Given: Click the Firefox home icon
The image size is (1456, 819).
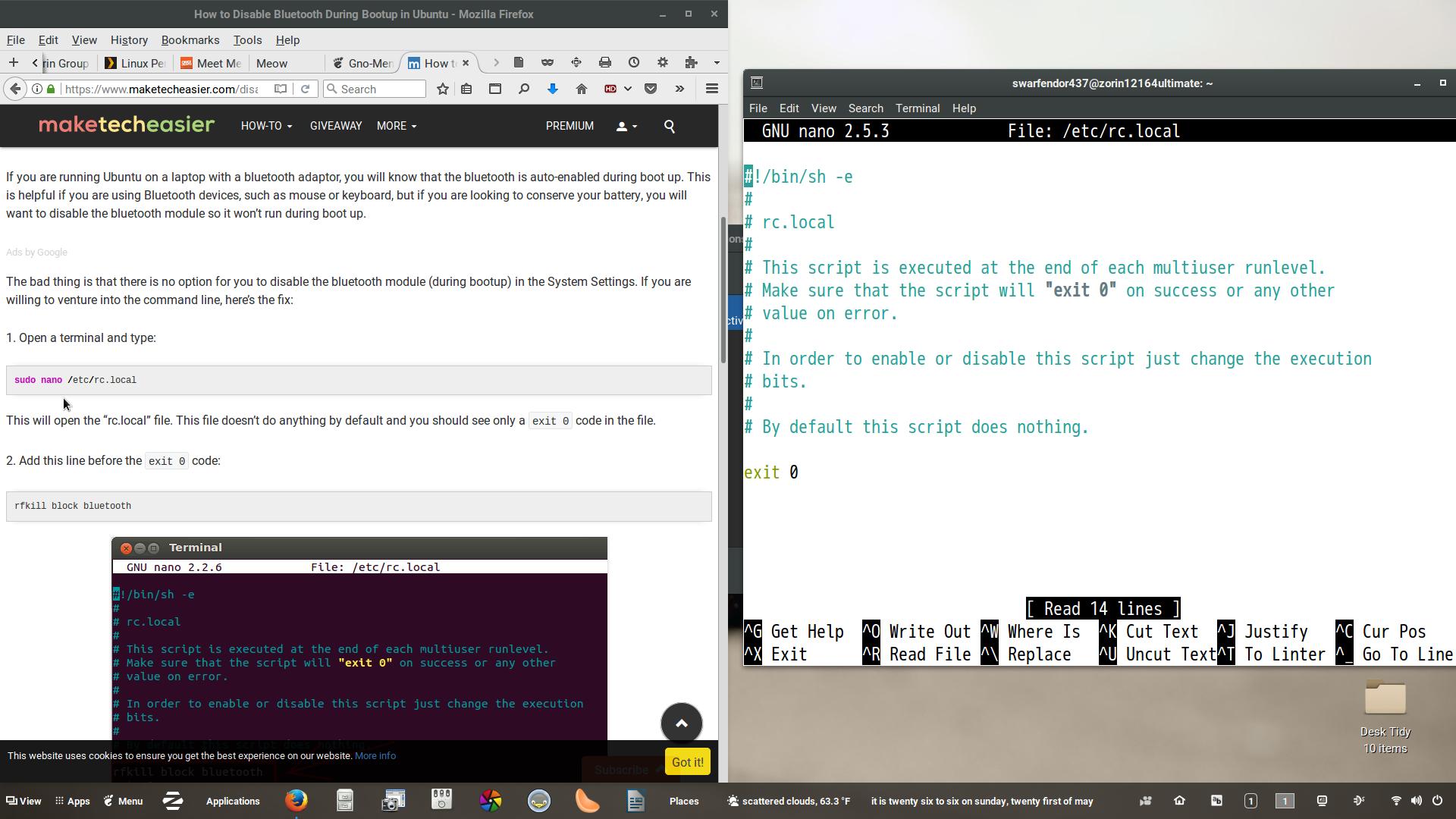Looking at the screenshot, I should 582,89.
